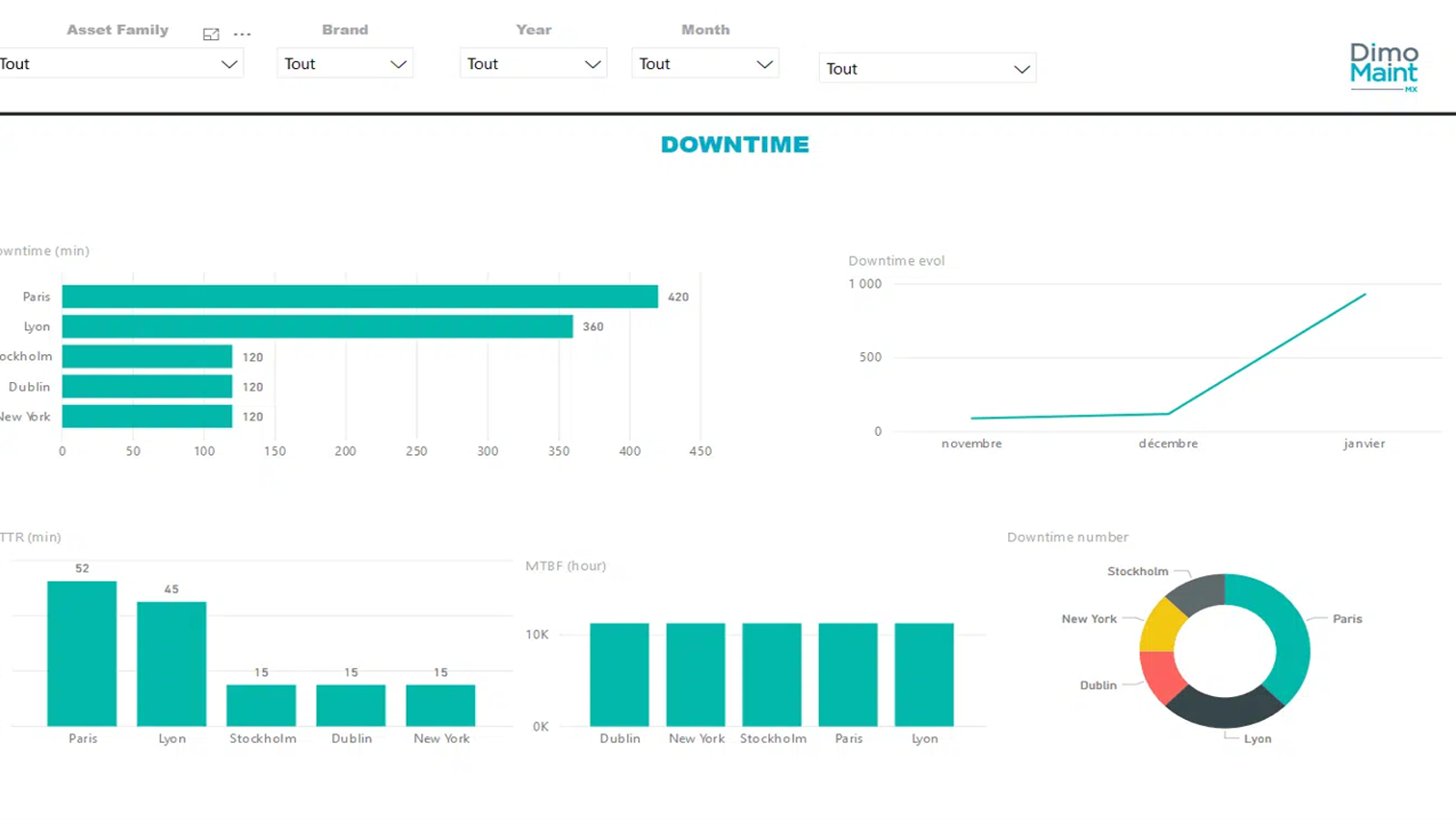Image resolution: width=1456 pixels, height=819 pixels.
Task: Click the focus mode icon beside Asset Family
Action: point(211,35)
